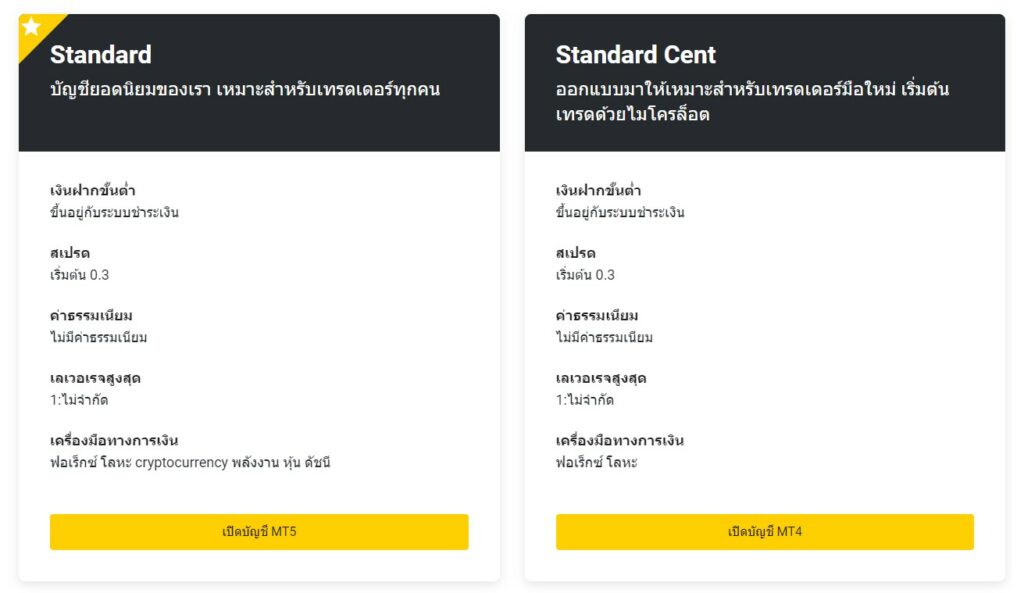Click instruments list with cryptocurrency in Standard card
This screenshot has height=593, width=1024.
coord(190,462)
